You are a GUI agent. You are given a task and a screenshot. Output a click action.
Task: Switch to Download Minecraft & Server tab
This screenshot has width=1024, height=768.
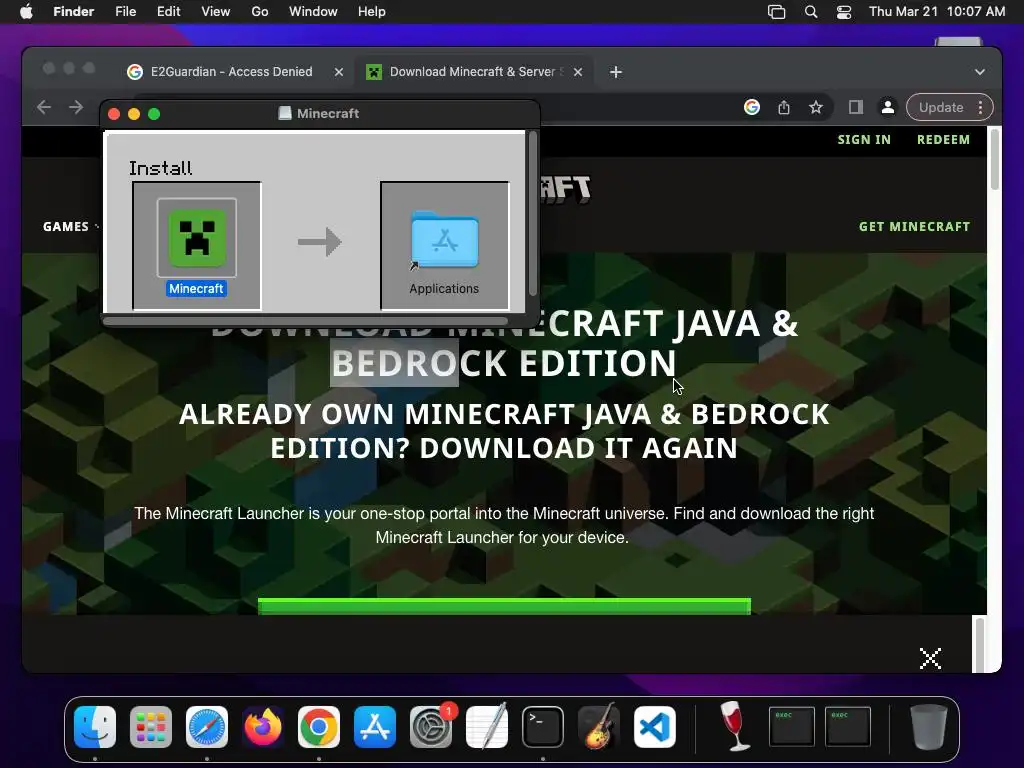473,72
